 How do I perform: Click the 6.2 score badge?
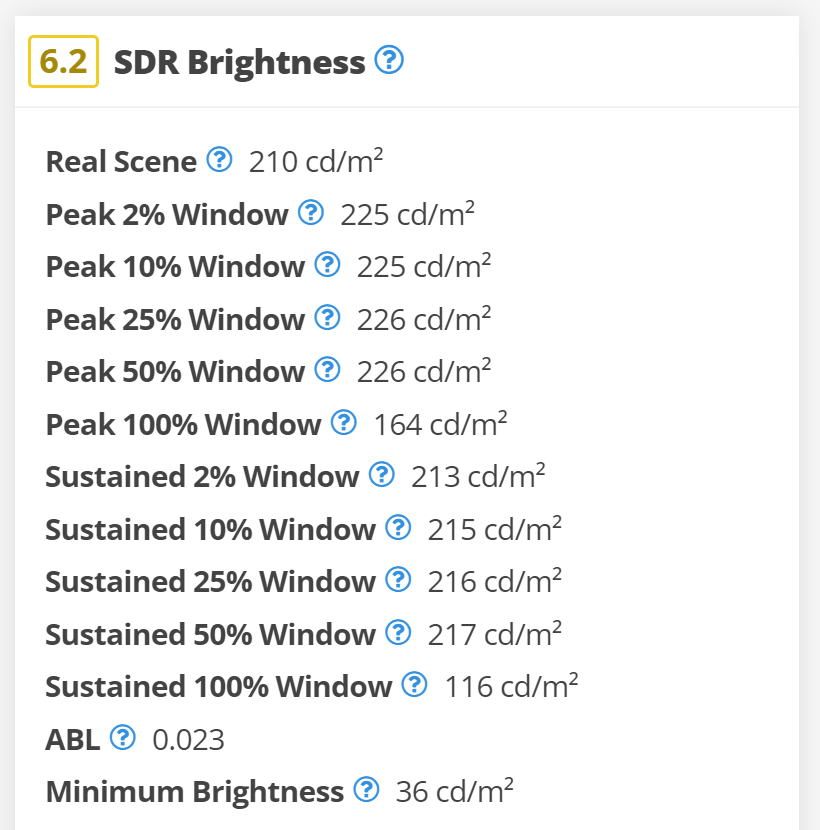click(x=64, y=61)
